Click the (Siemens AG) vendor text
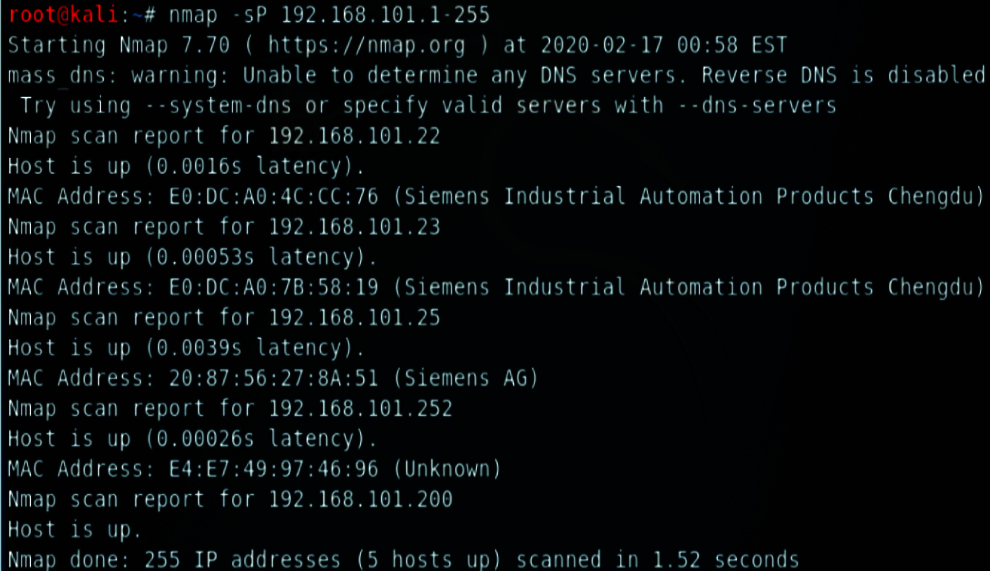 [465, 377]
